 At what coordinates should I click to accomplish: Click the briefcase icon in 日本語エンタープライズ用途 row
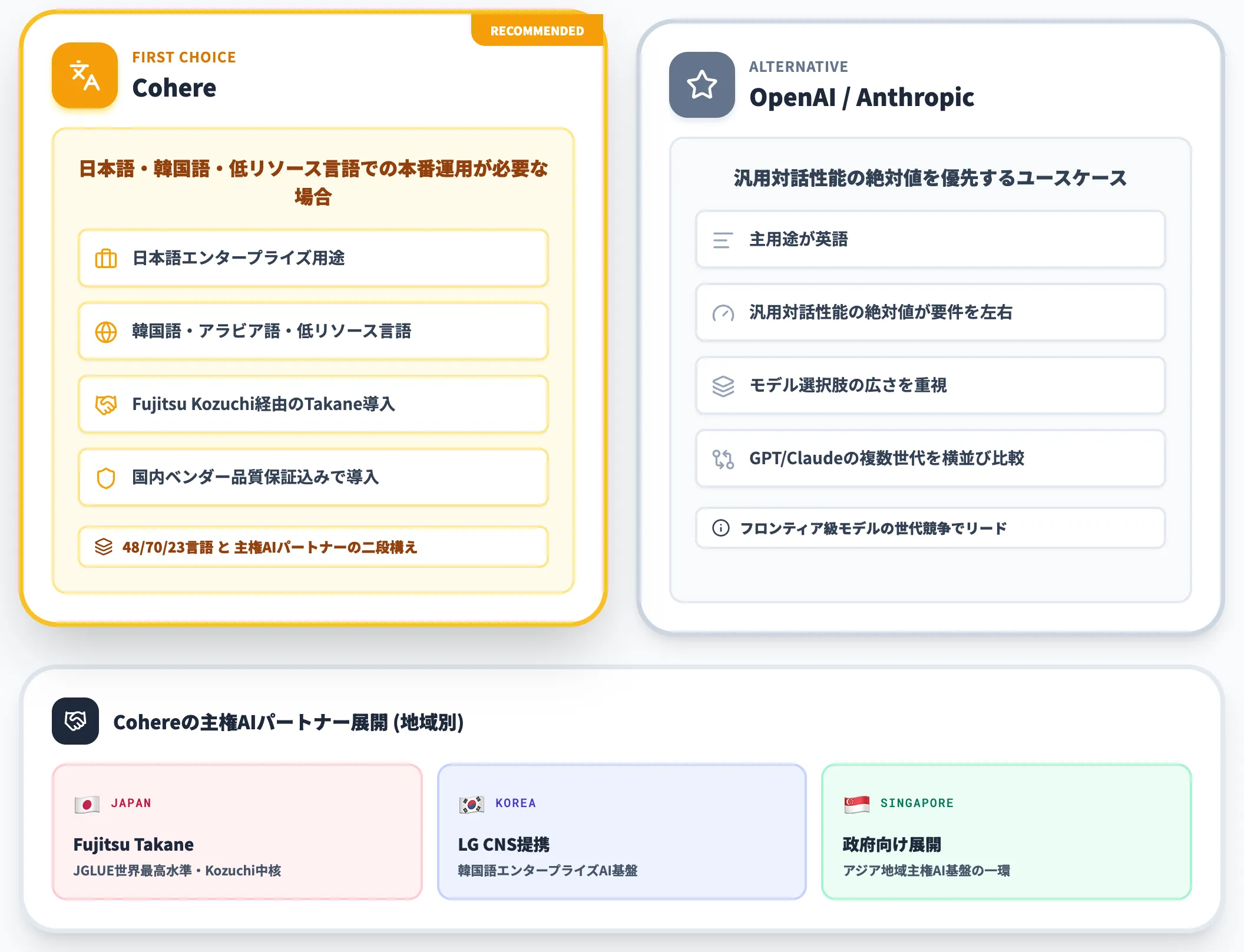(106, 258)
